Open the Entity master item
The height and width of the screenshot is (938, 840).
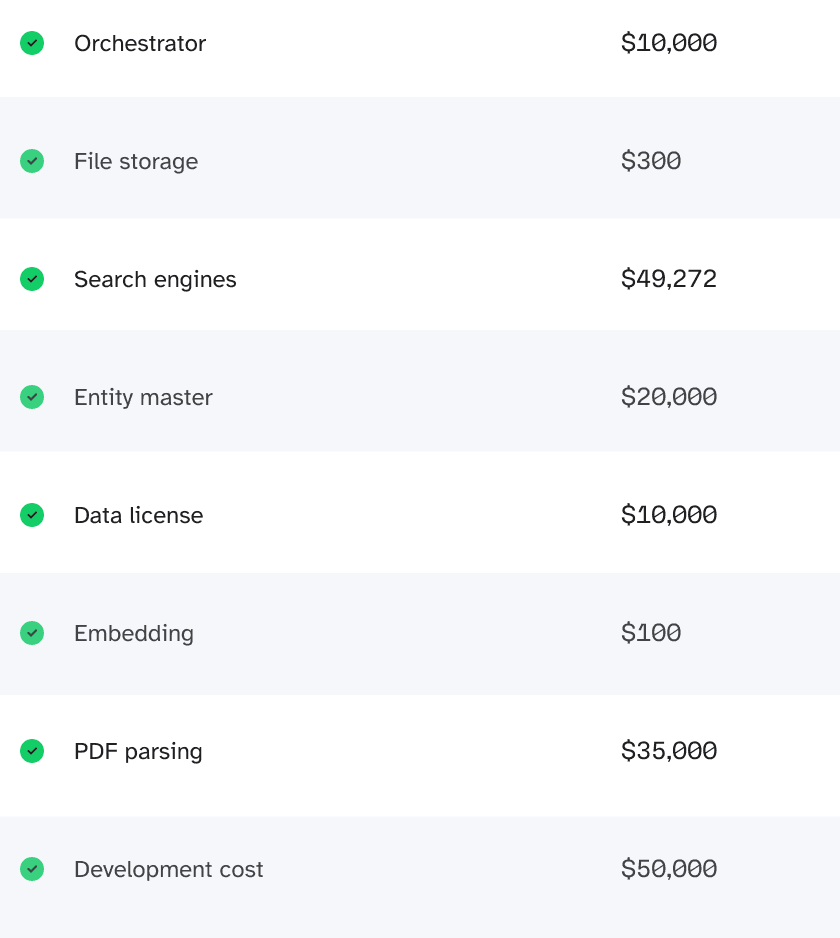[x=143, y=397]
